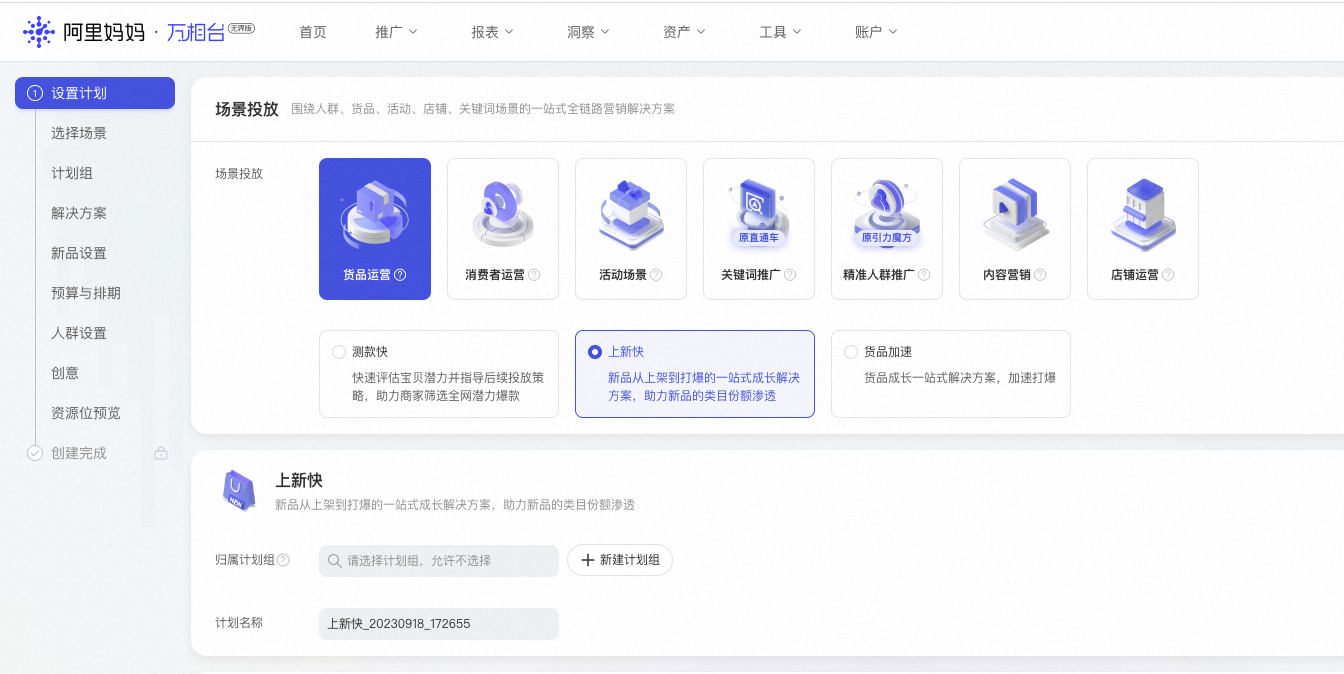
Task: Click the 计划组 search input field
Action: click(439, 561)
